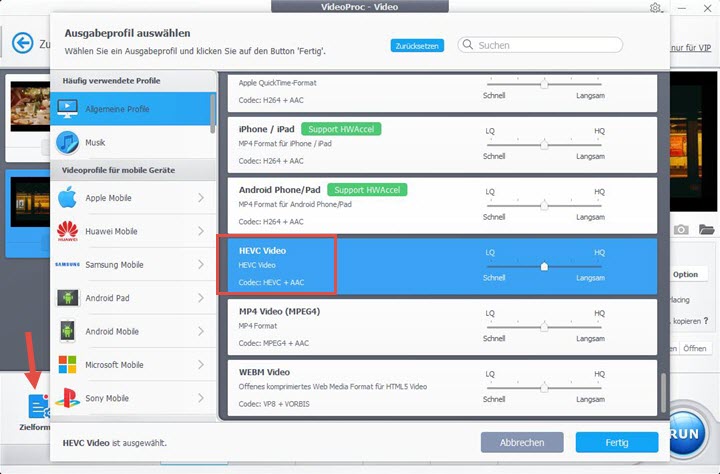This screenshot has height=474, width=720.
Task: Adjust the Apple QuickTime quality slider
Action: click(x=544, y=84)
